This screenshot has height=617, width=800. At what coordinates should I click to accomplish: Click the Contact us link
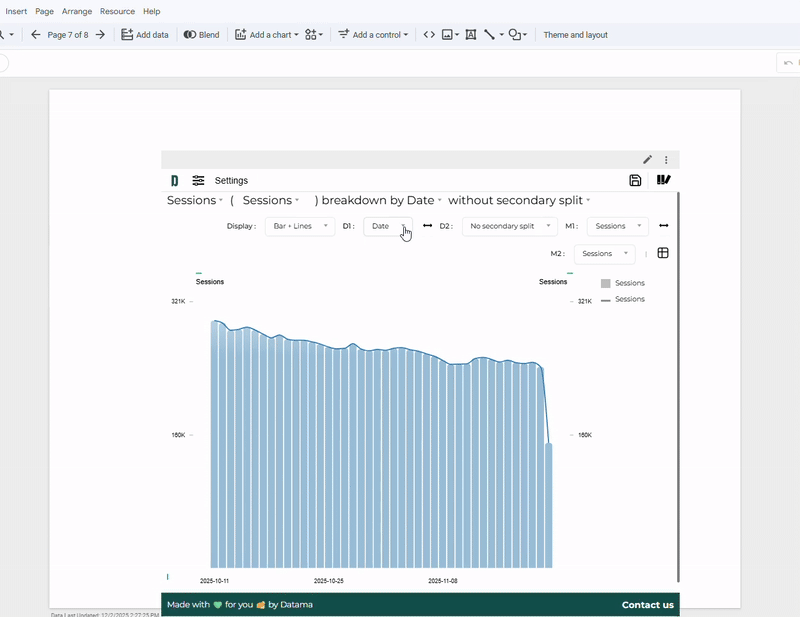pyautogui.click(x=647, y=605)
